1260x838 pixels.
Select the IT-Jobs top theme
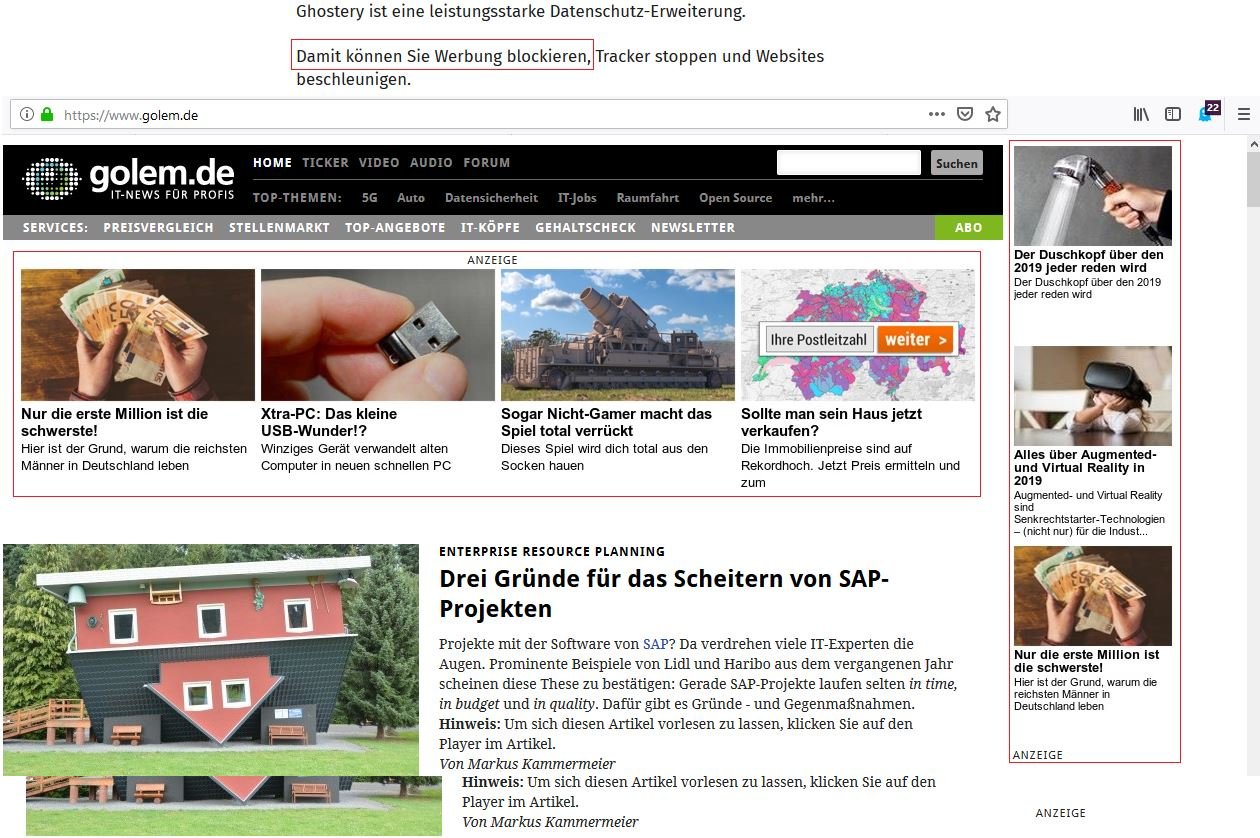pos(577,198)
